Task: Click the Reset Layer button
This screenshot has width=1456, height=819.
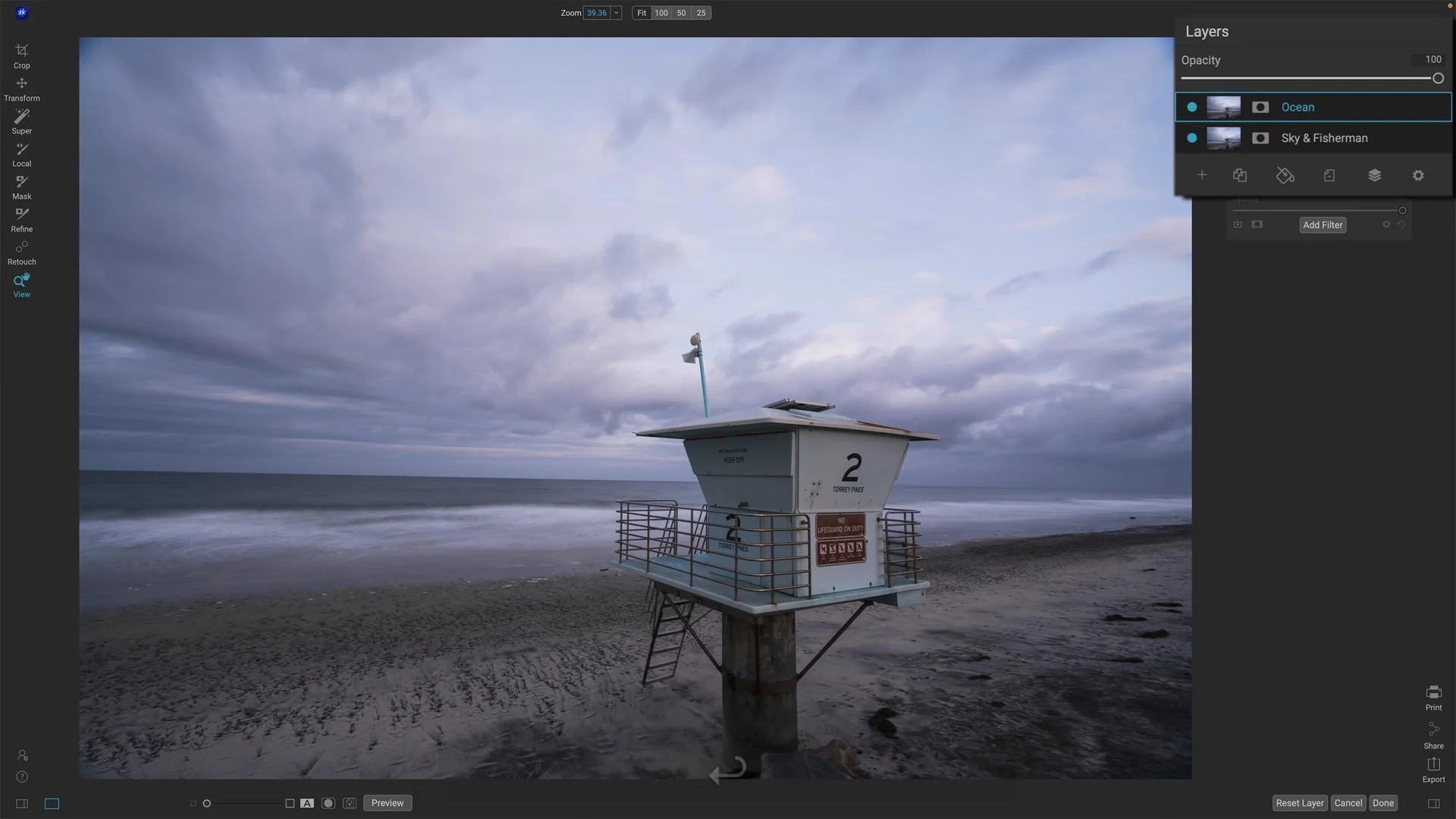Action: (x=1299, y=803)
